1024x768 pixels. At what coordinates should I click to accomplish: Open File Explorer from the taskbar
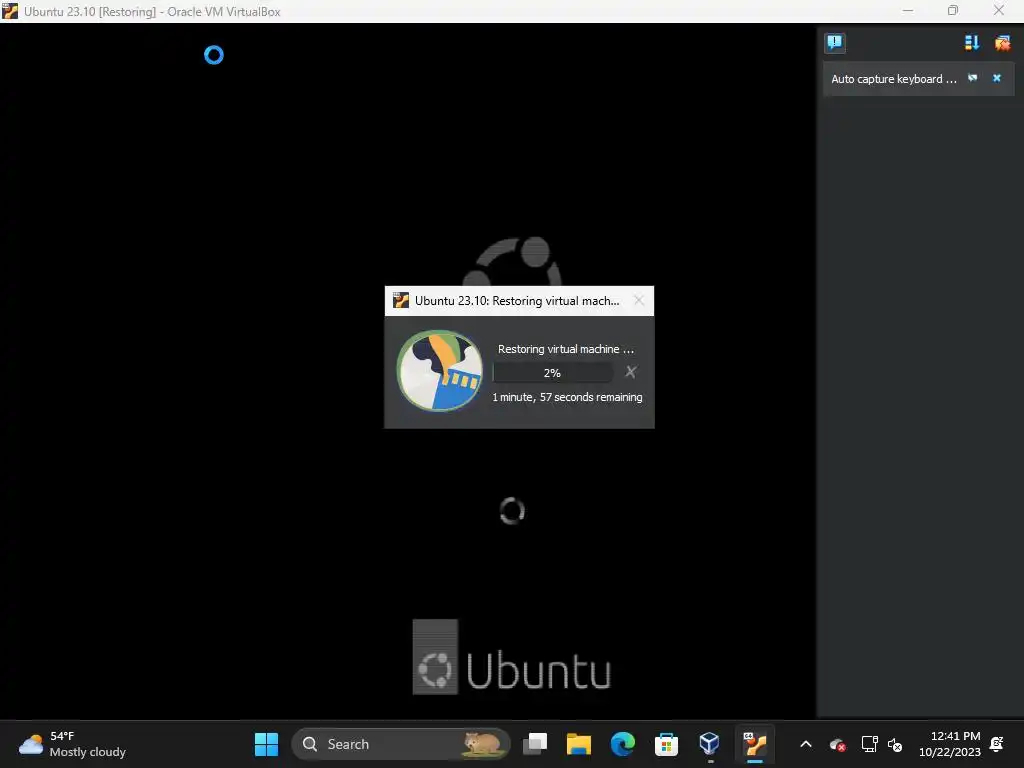point(579,744)
